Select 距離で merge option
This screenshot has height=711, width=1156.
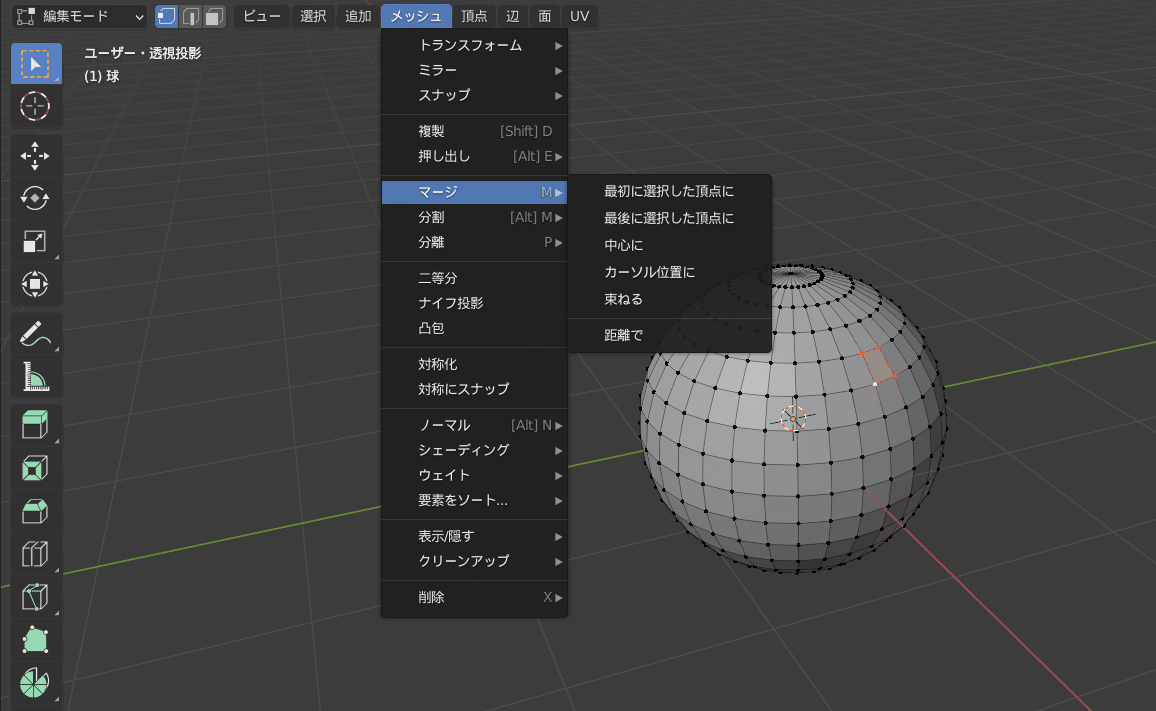tap(669, 336)
